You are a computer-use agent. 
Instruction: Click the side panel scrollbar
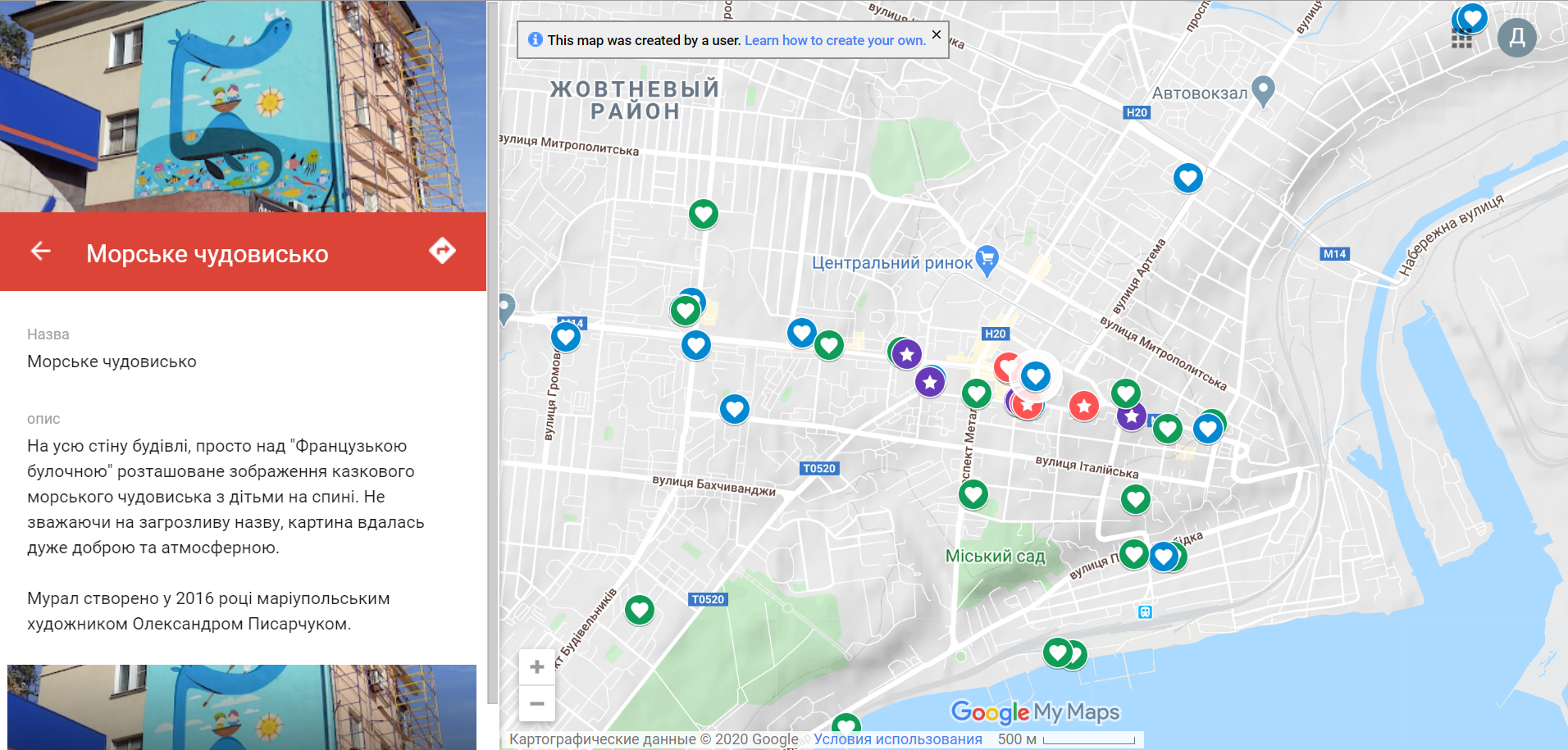point(492,352)
